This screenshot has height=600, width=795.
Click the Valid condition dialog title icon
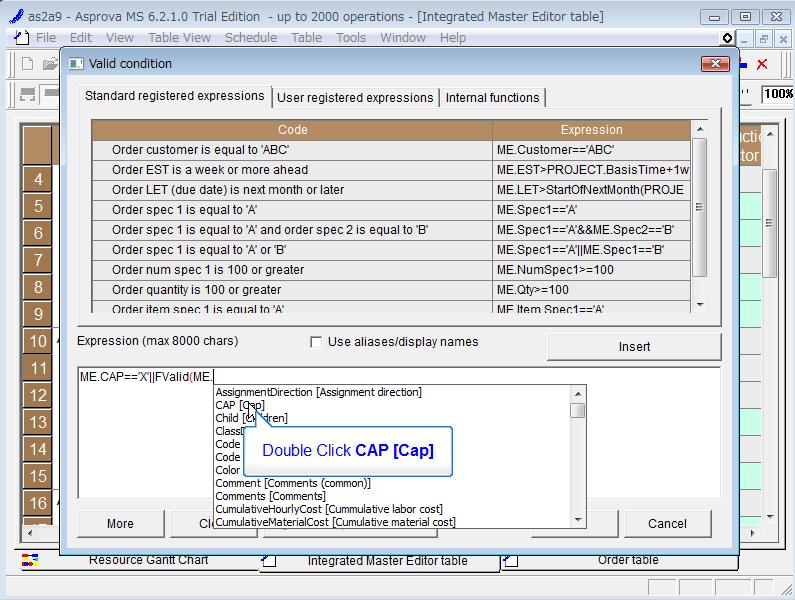click(76, 63)
